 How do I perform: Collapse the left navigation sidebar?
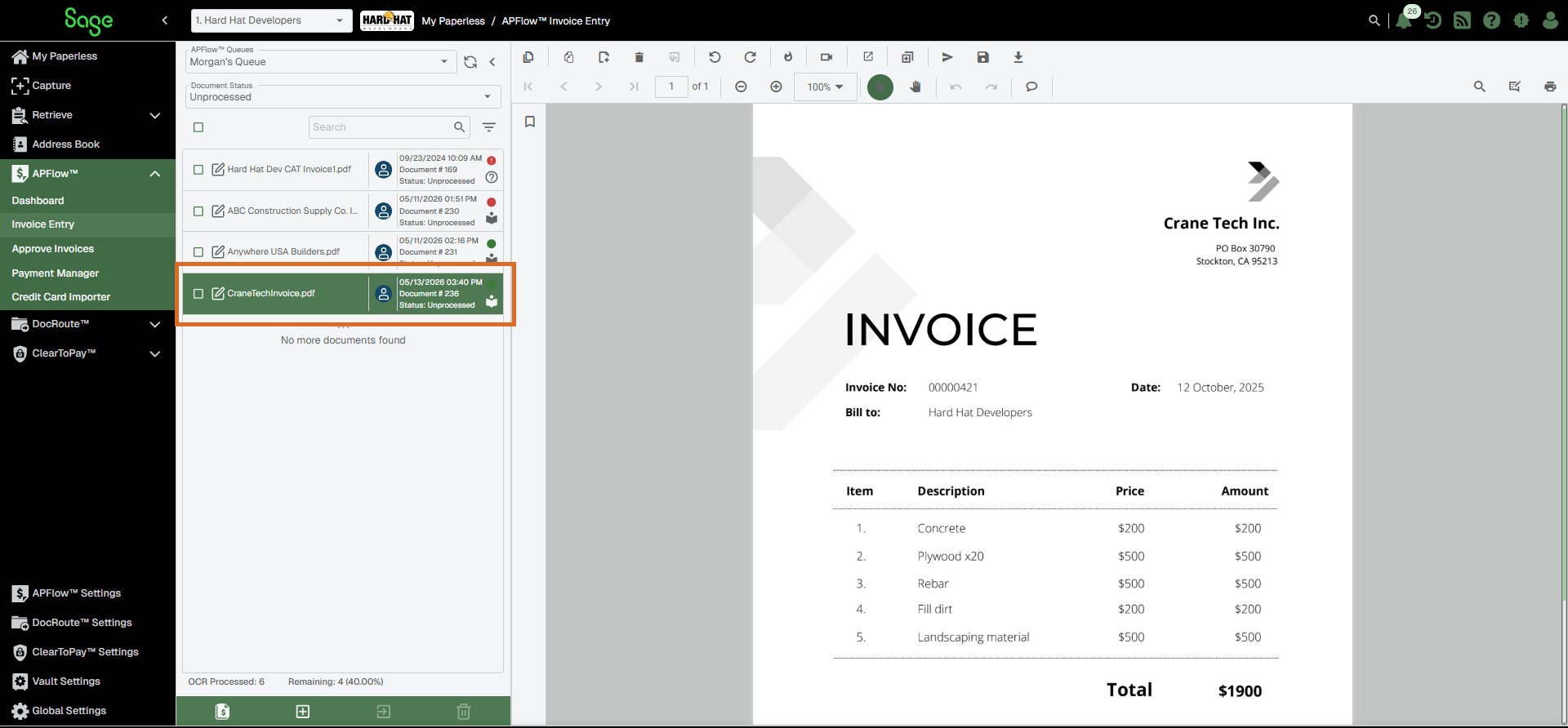pos(165,20)
